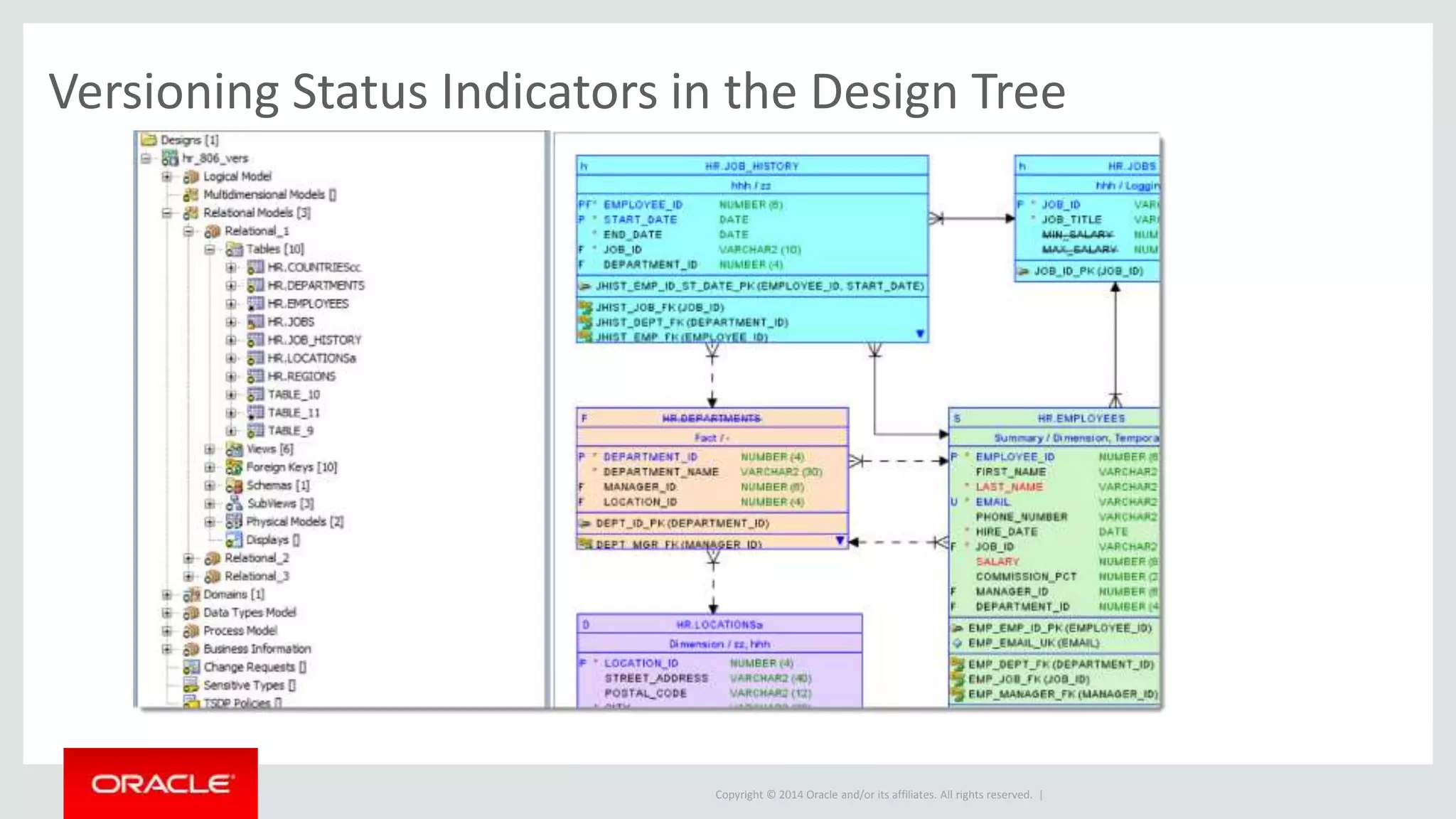Click the Schemas [1] icon
This screenshot has width=1456, height=819.
click(234, 486)
